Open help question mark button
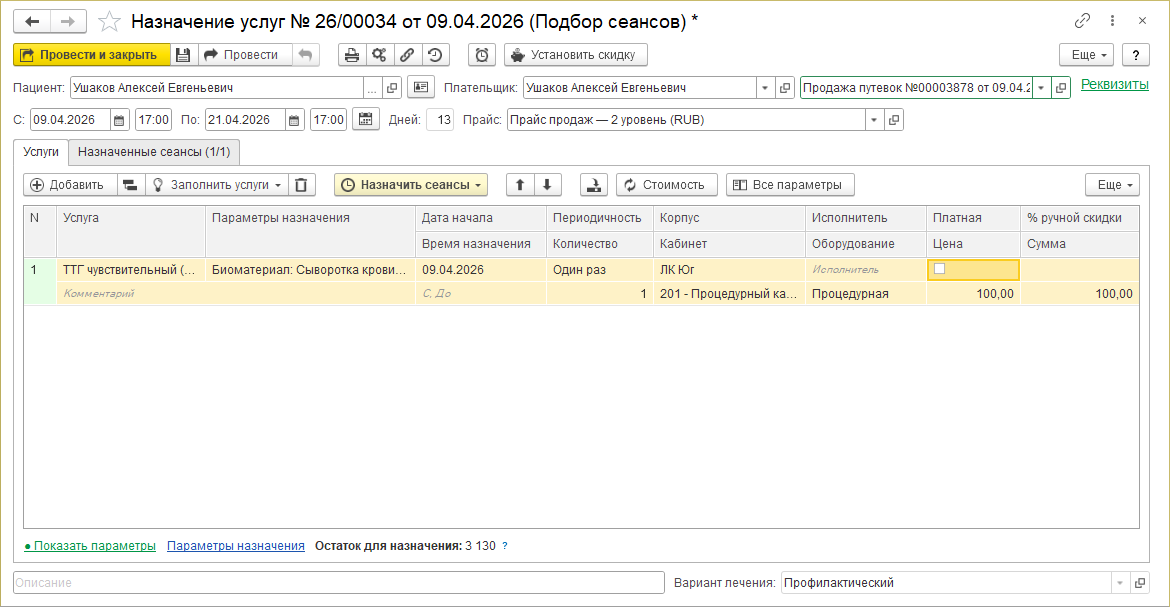The width and height of the screenshot is (1170, 607). click(x=1136, y=55)
